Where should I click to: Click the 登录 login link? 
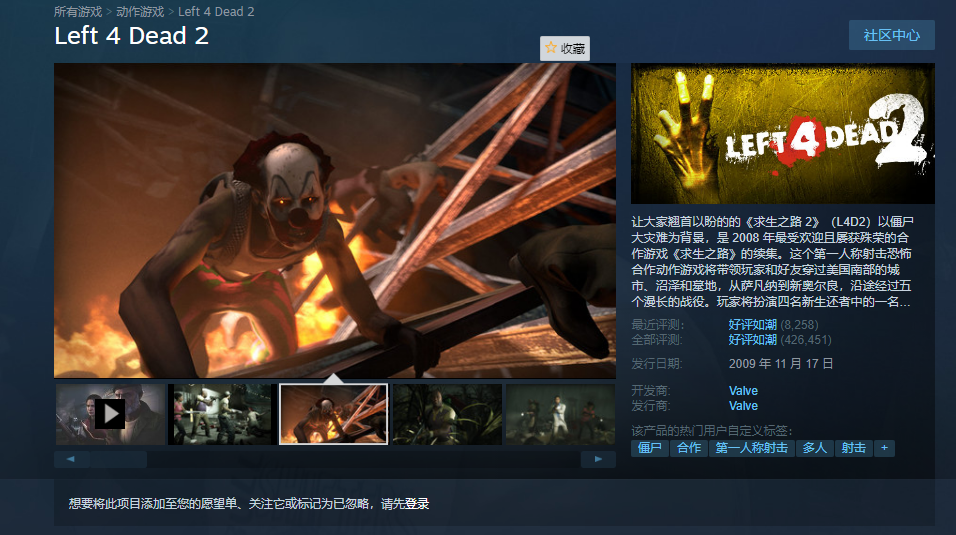click(x=417, y=504)
